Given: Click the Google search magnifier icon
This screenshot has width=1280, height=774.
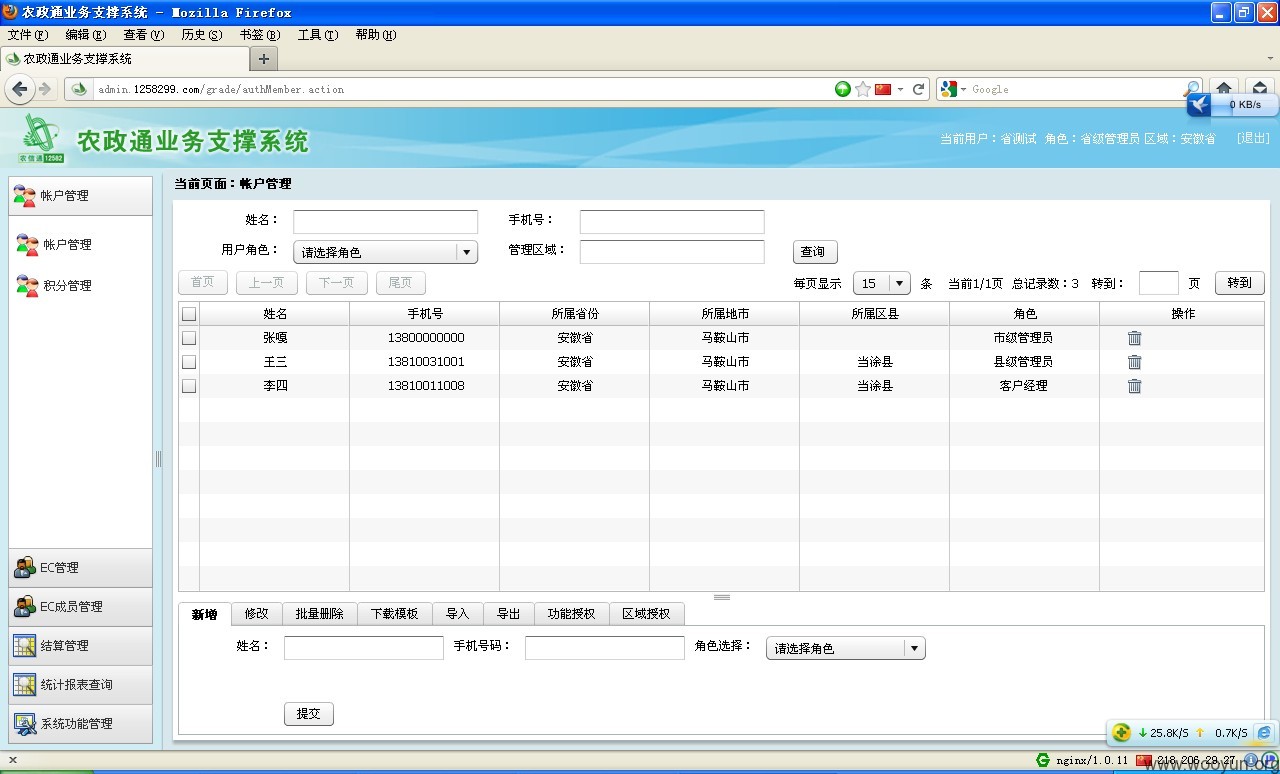Looking at the screenshot, I should click(1191, 89).
